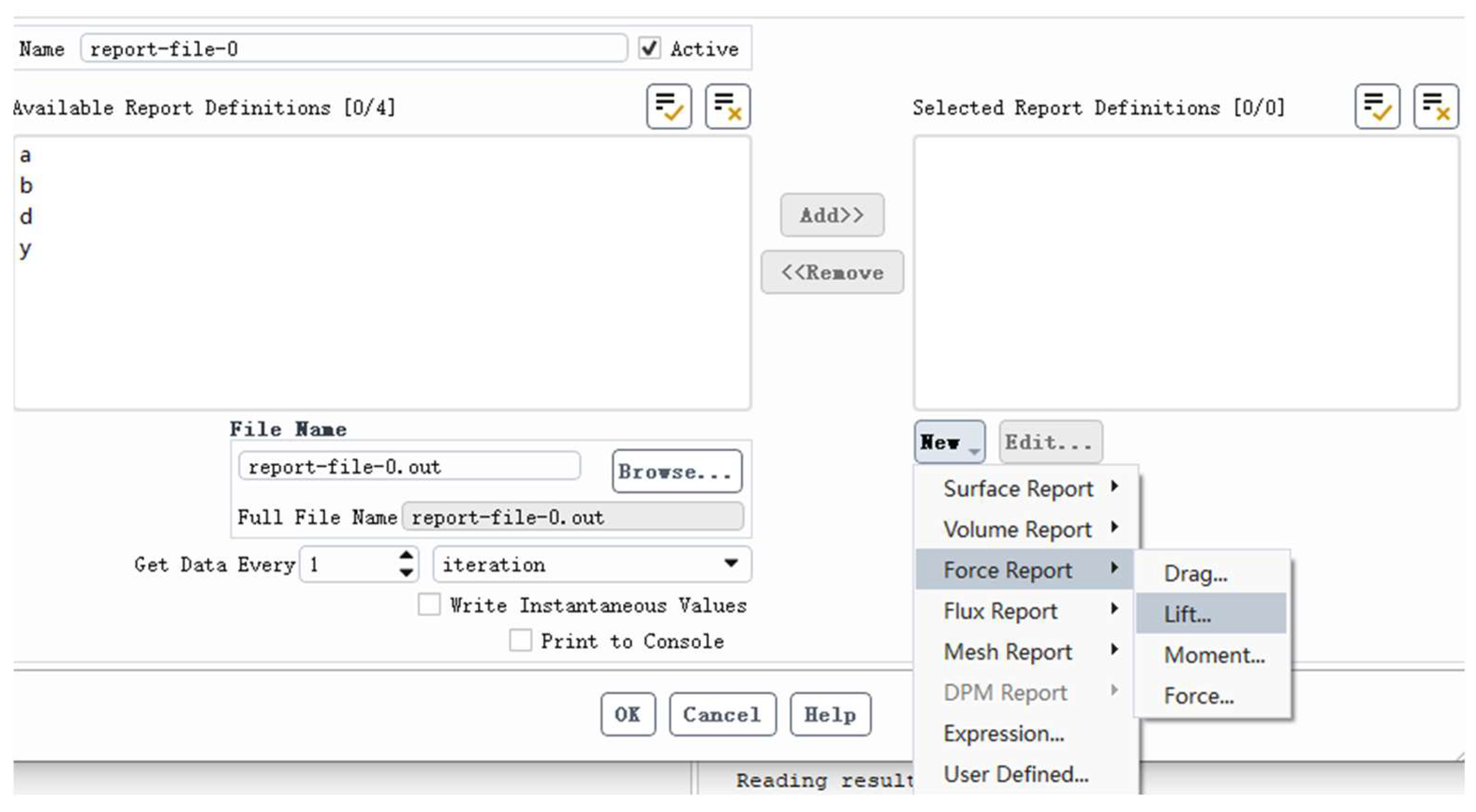Uncheck the Active checkbox

(x=649, y=48)
